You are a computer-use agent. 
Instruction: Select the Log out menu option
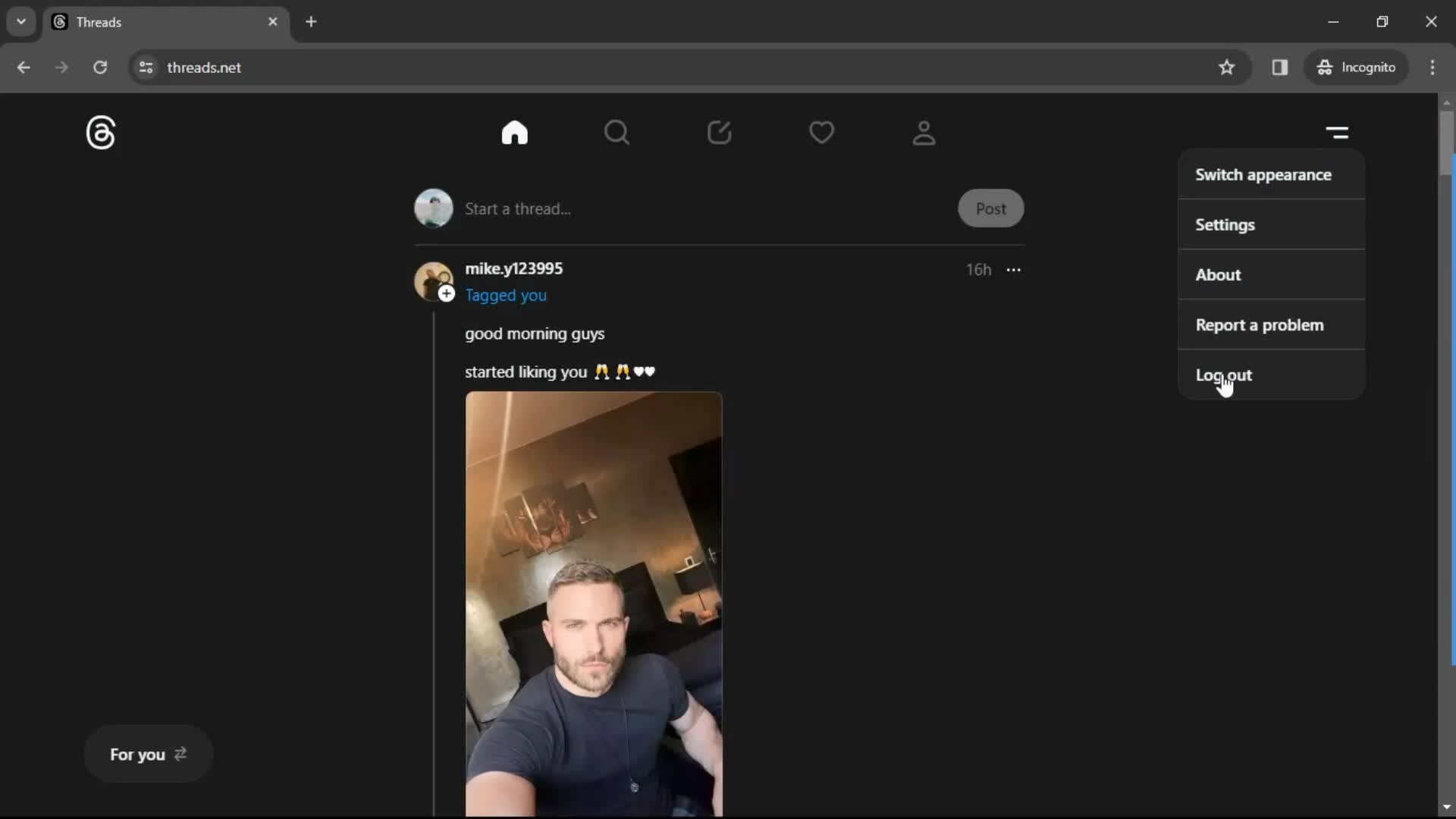coord(1225,374)
